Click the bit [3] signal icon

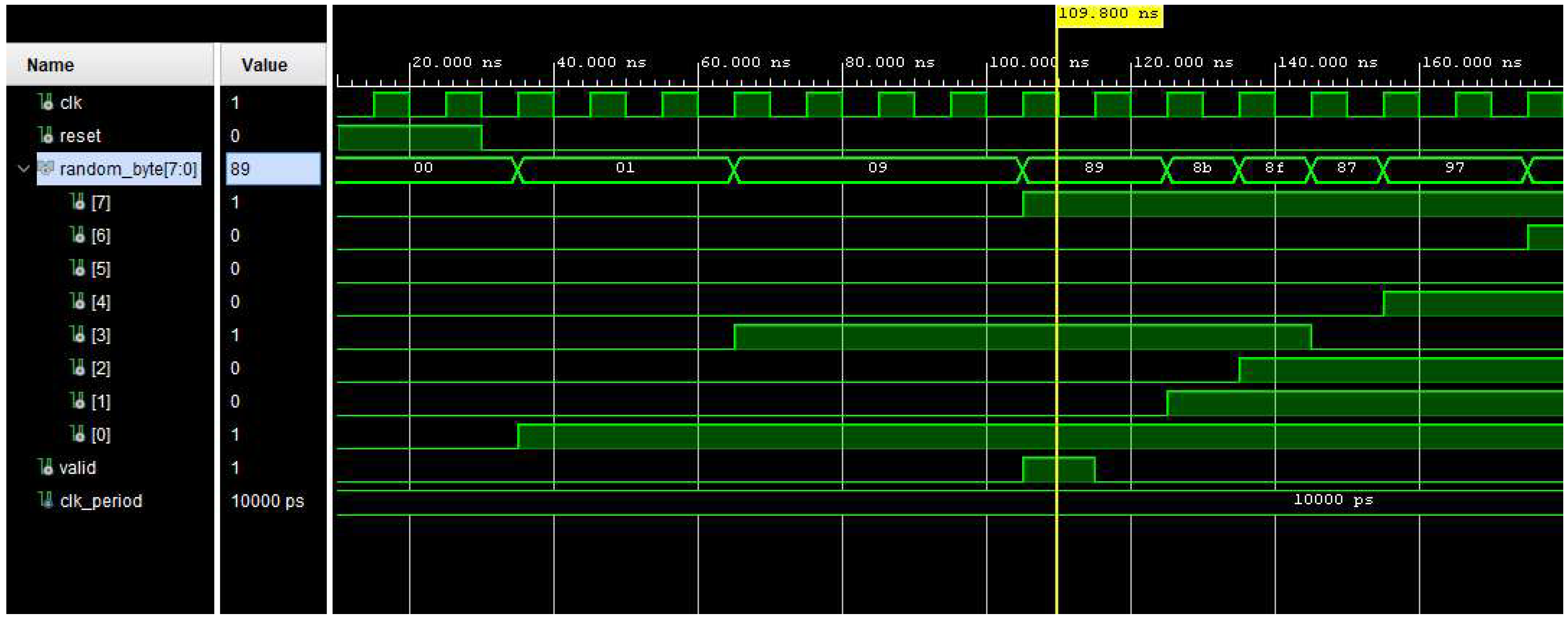(x=77, y=334)
